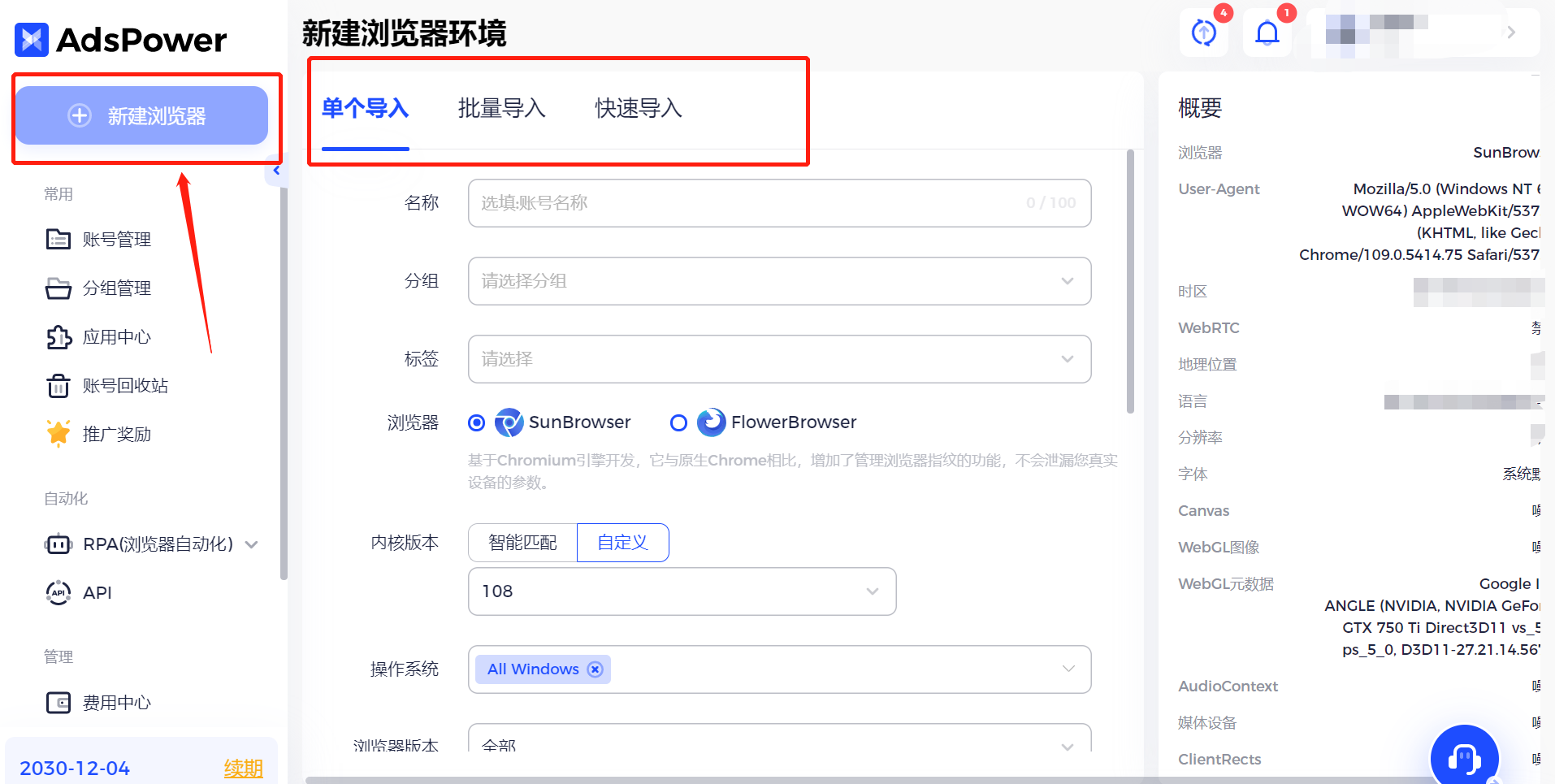Switch to 快速导入 tab
The height and width of the screenshot is (784, 1555).
pyautogui.click(x=639, y=108)
